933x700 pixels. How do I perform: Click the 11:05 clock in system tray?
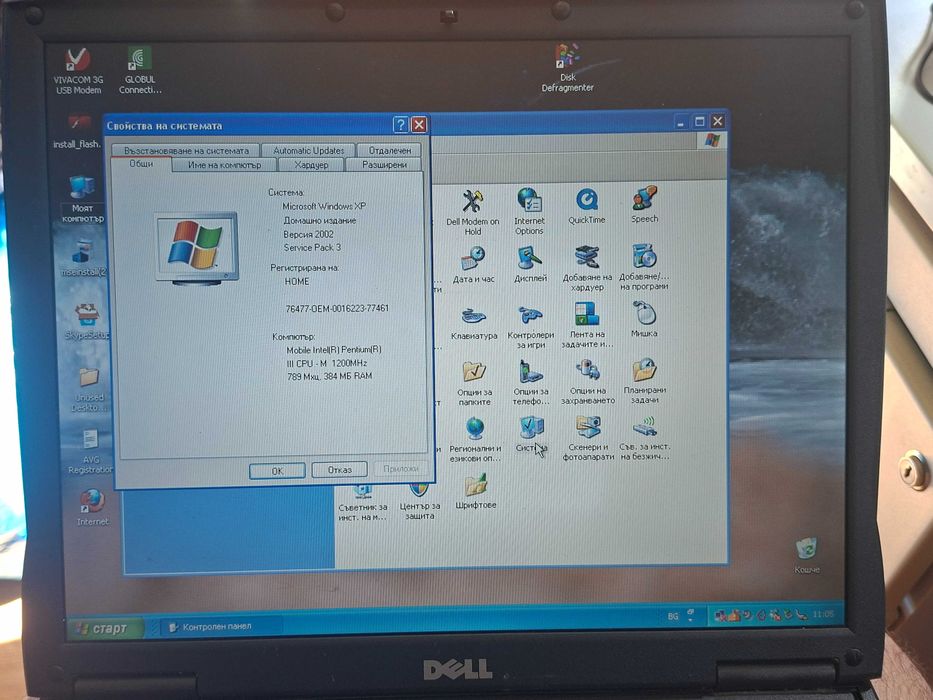pos(823,614)
